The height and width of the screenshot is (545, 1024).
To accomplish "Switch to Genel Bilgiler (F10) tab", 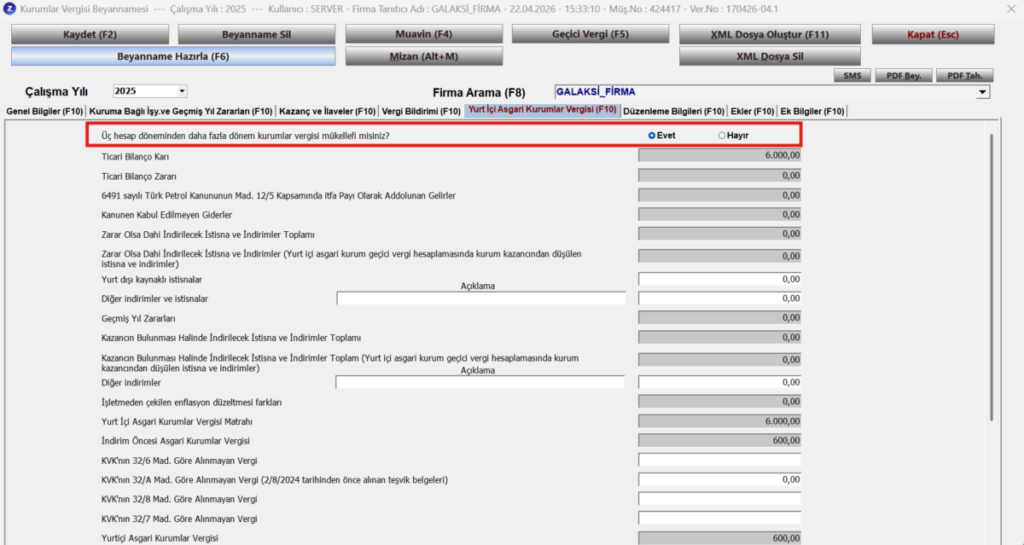I will (x=44, y=112).
